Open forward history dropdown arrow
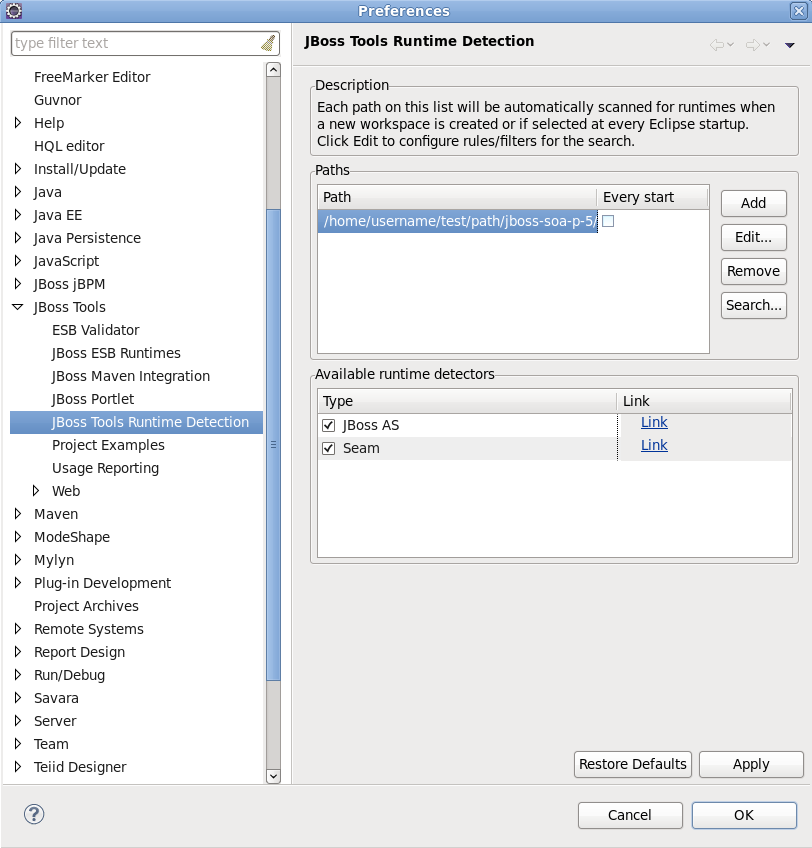Screen dimensions: 812x848 [767, 45]
